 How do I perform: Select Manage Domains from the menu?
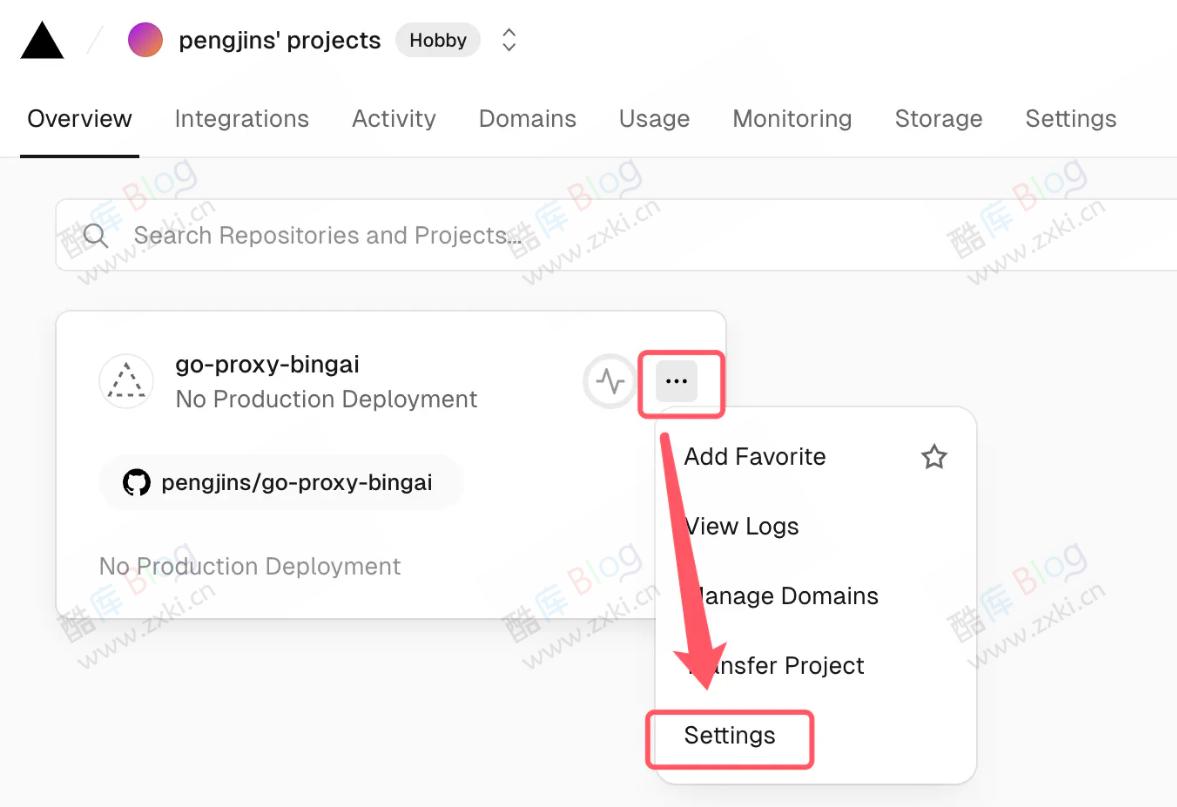coord(781,596)
